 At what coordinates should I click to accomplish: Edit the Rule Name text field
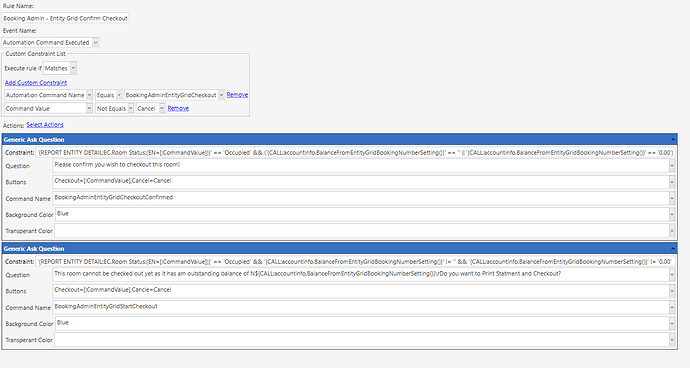(66, 18)
